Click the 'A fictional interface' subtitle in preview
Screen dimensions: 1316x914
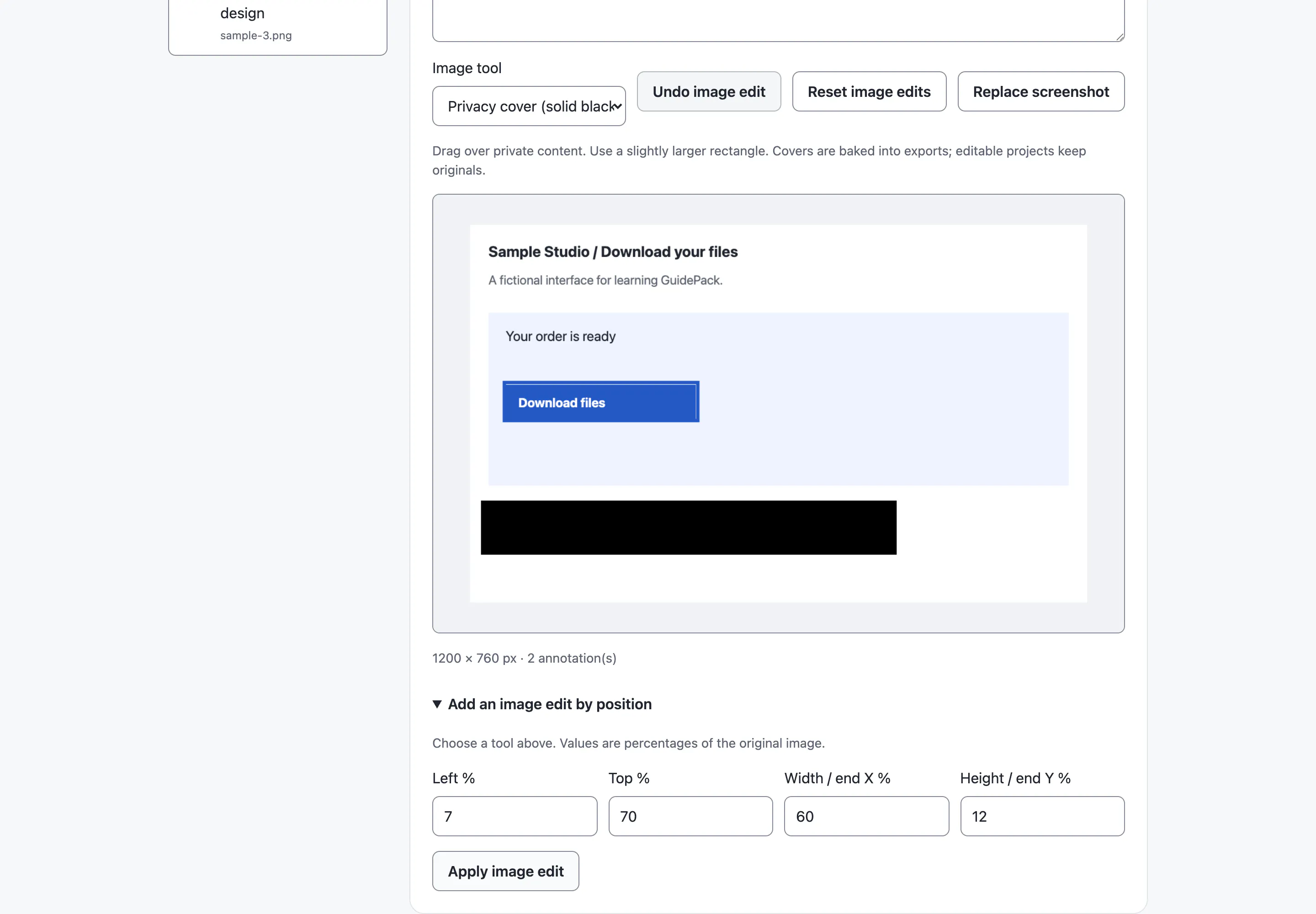605,280
